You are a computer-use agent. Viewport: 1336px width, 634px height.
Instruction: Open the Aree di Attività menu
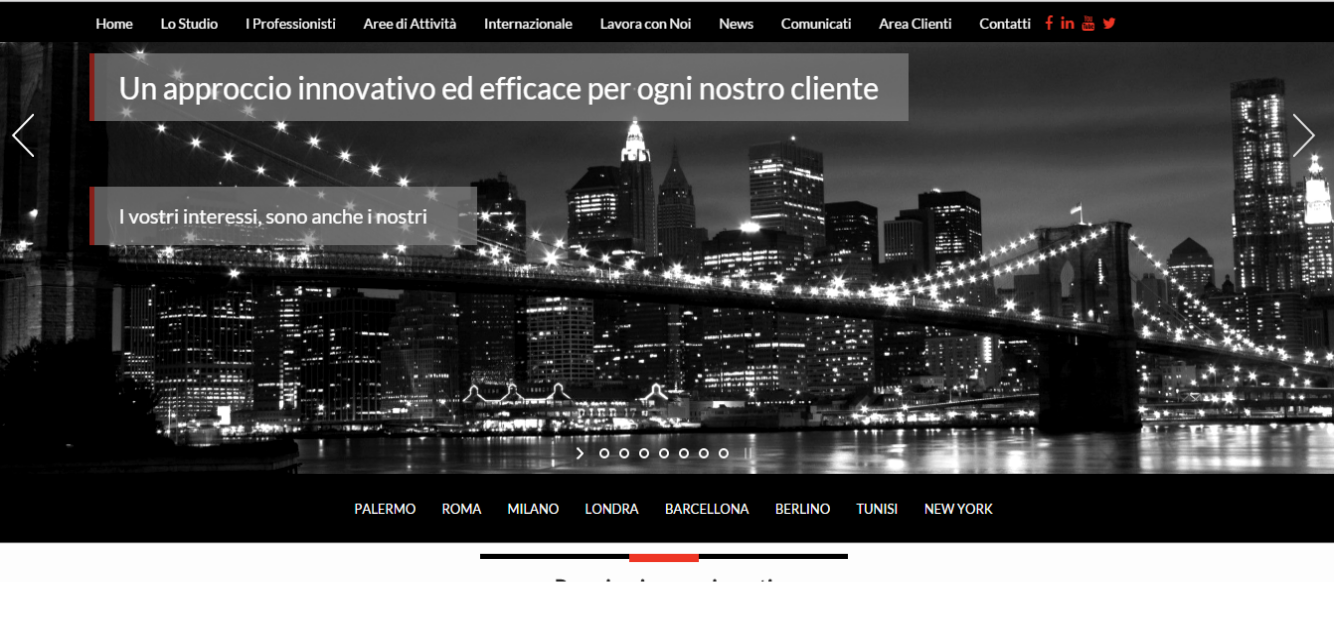pyautogui.click(x=409, y=24)
